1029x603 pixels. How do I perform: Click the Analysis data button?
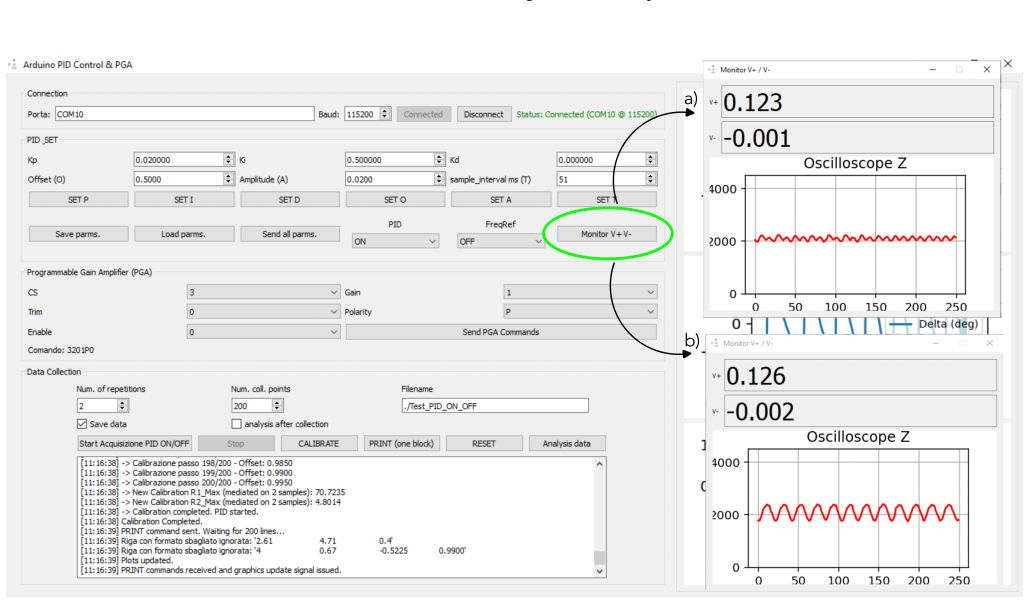[x=566, y=444]
